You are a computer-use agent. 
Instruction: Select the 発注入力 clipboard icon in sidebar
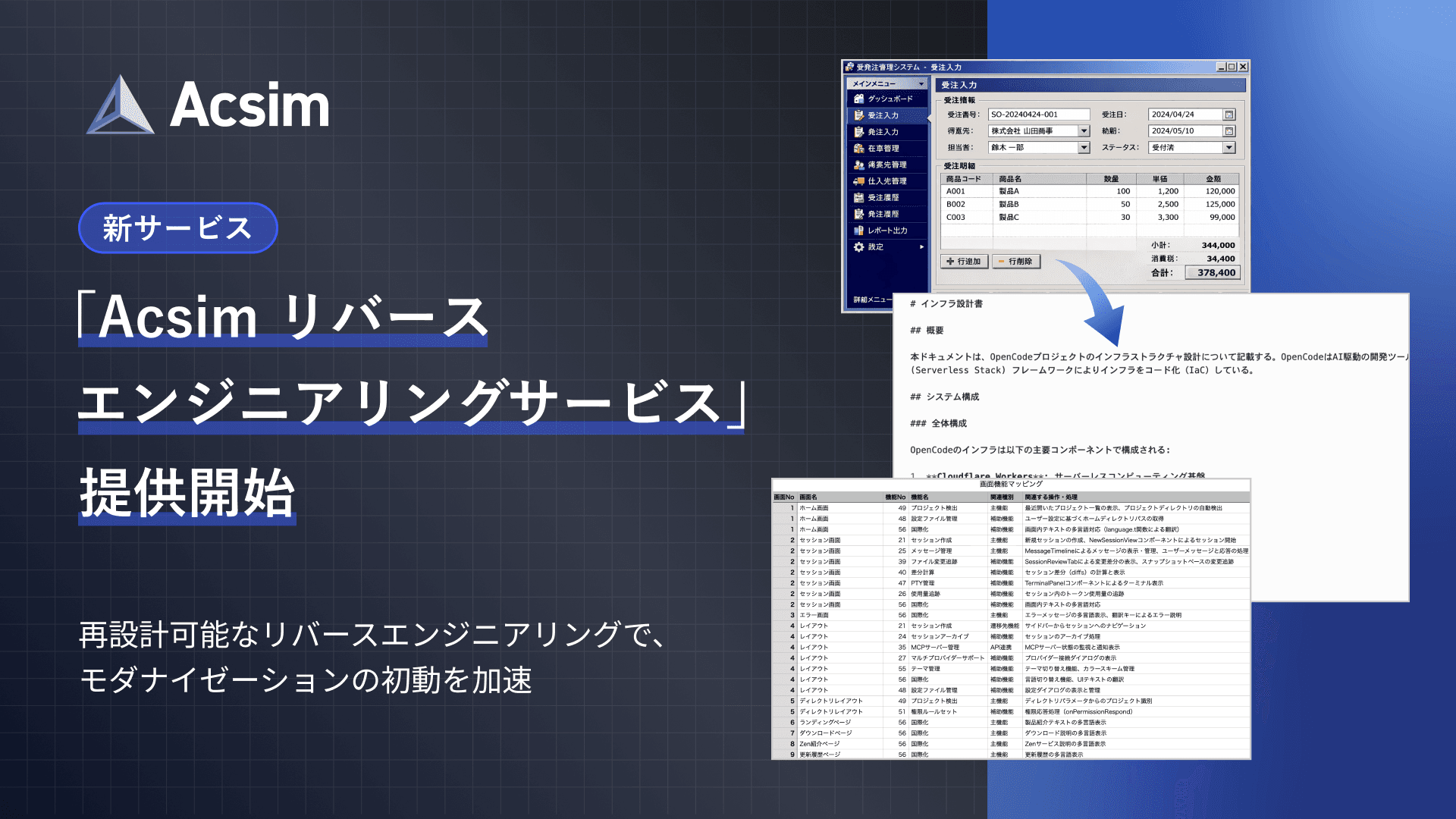click(x=858, y=133)
